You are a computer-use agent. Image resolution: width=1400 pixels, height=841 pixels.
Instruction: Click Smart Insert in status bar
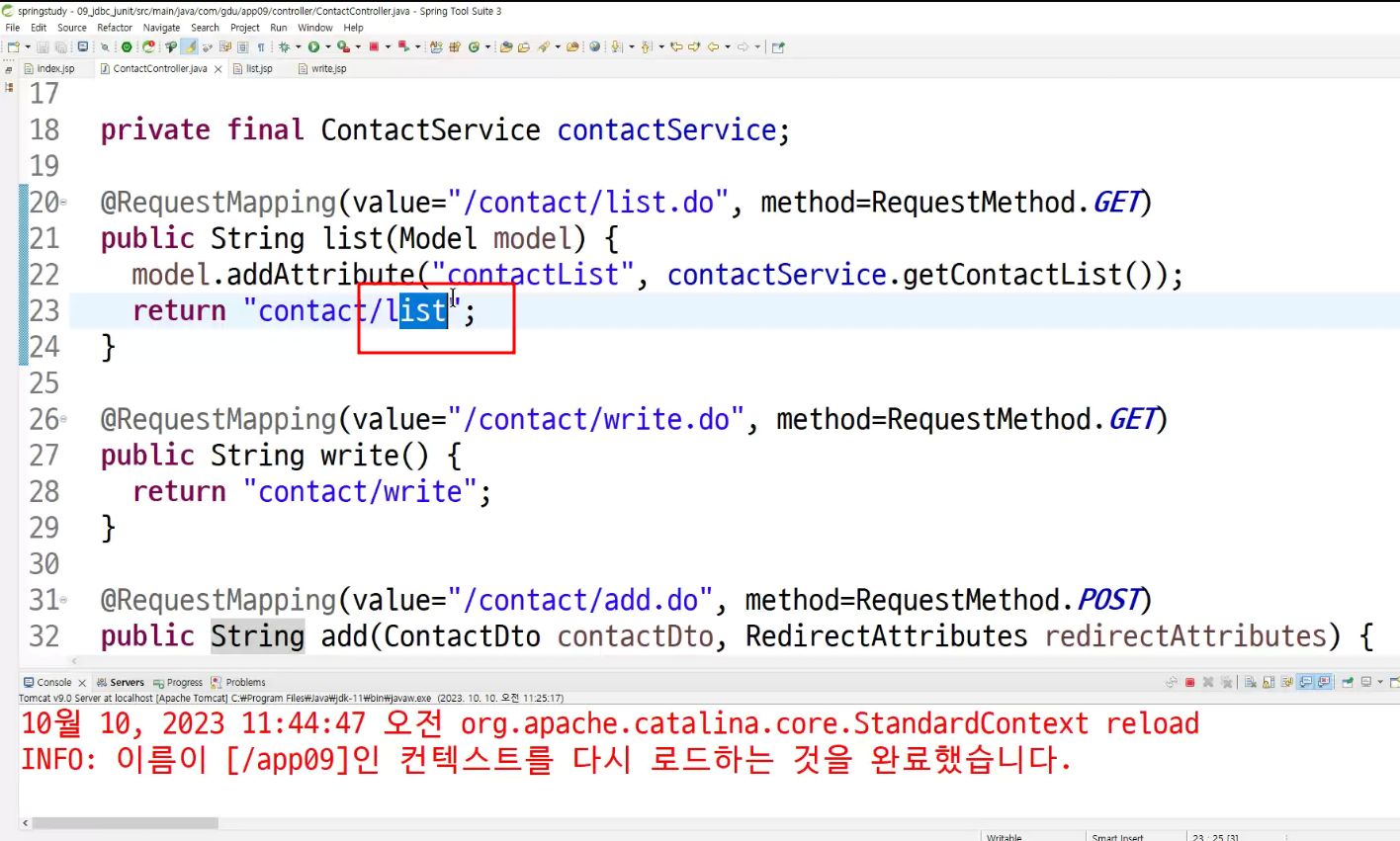pyautogui.click(x=1117, y=837)
